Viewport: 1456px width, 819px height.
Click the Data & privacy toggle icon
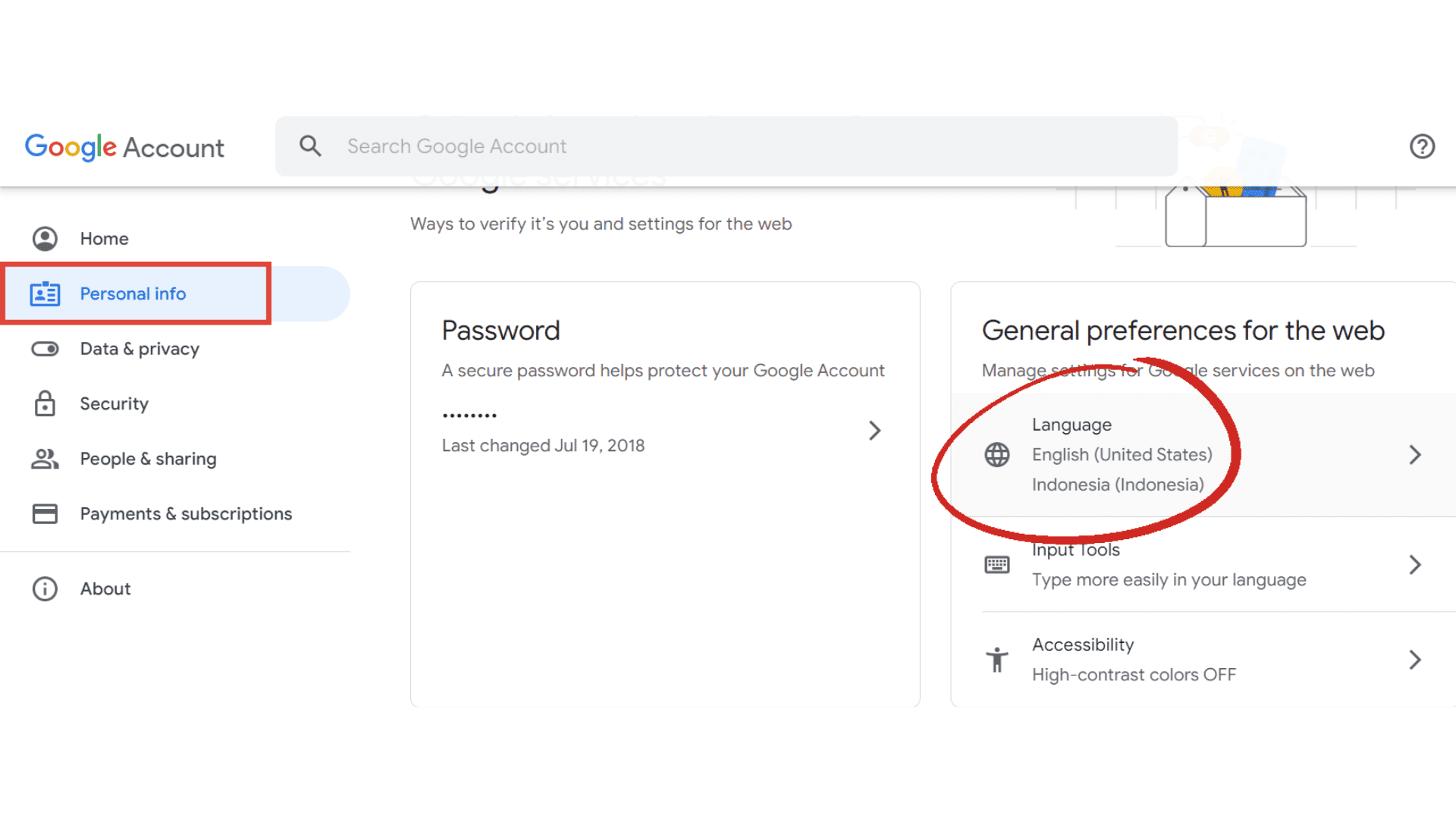point(45,349)
